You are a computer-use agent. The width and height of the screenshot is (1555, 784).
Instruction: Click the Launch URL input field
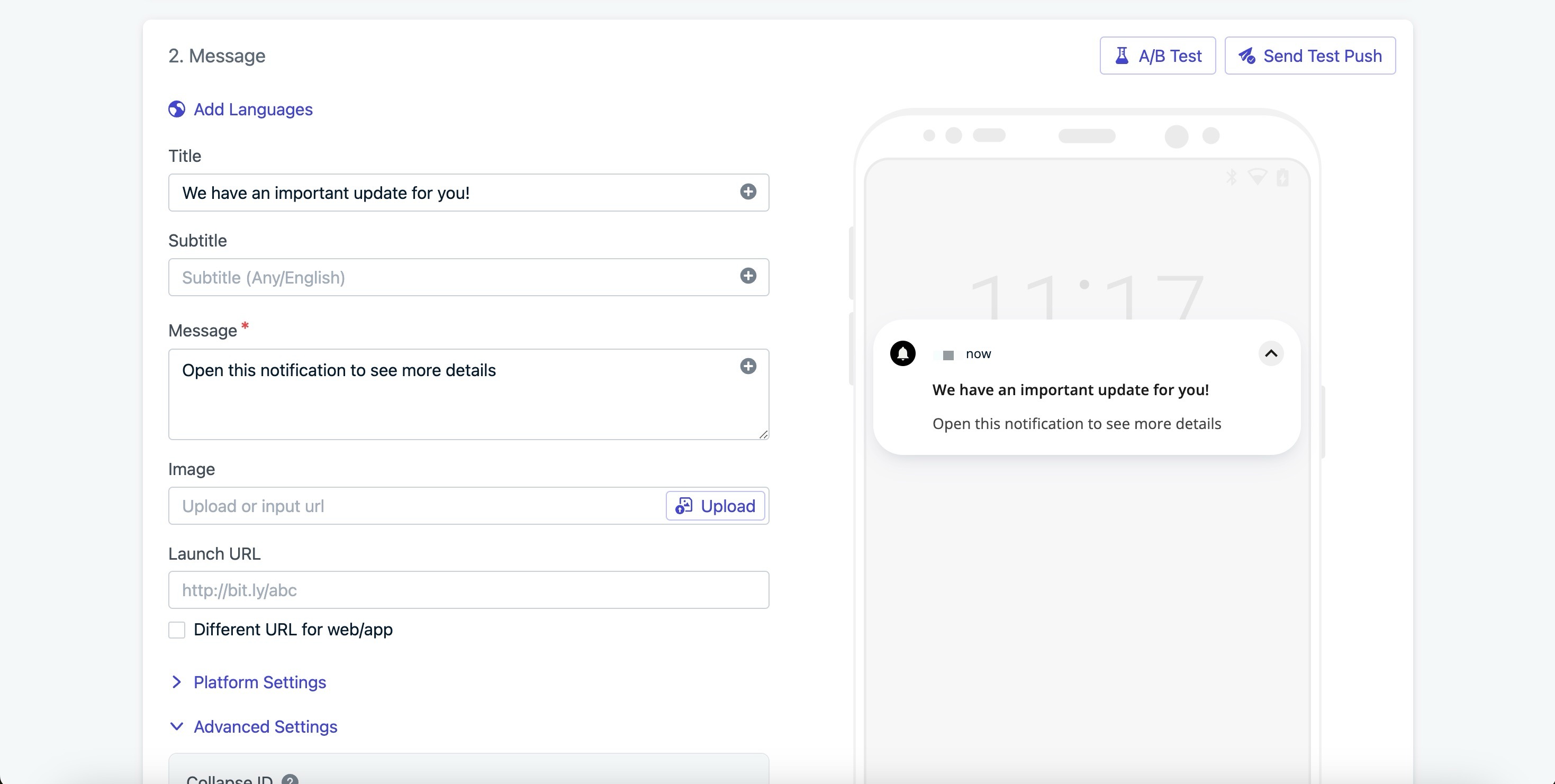point(468,590)
